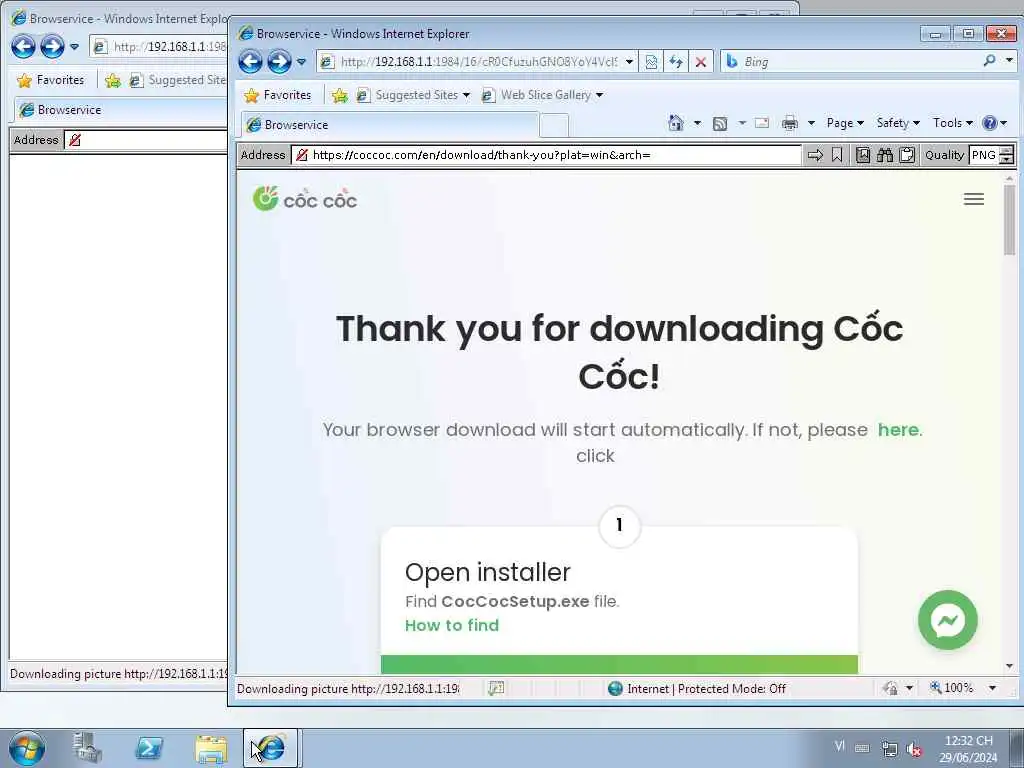Open Windows Explorer folder in taskbar

[210, 748]
